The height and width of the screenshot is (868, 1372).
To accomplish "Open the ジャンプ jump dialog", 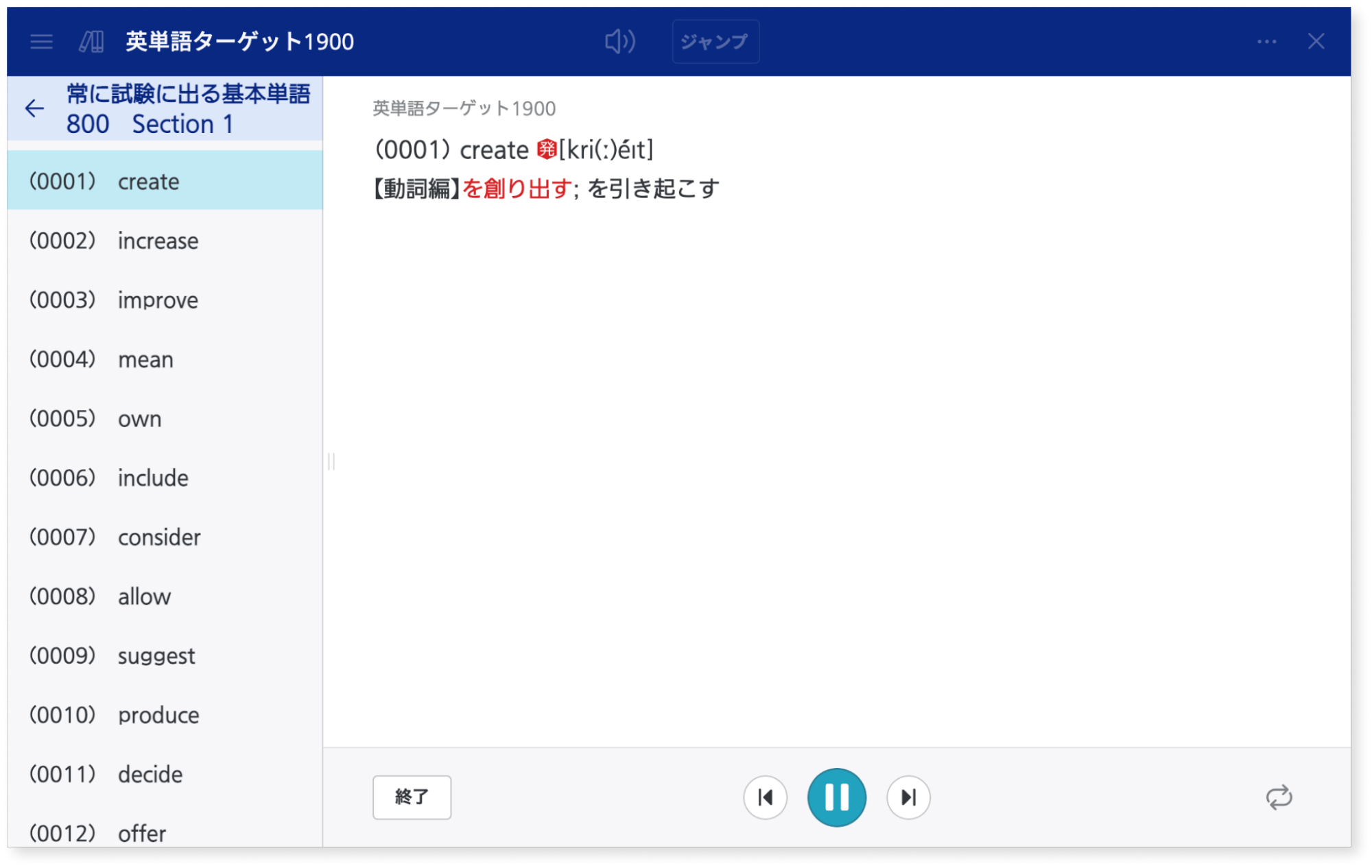I will 715,41.
